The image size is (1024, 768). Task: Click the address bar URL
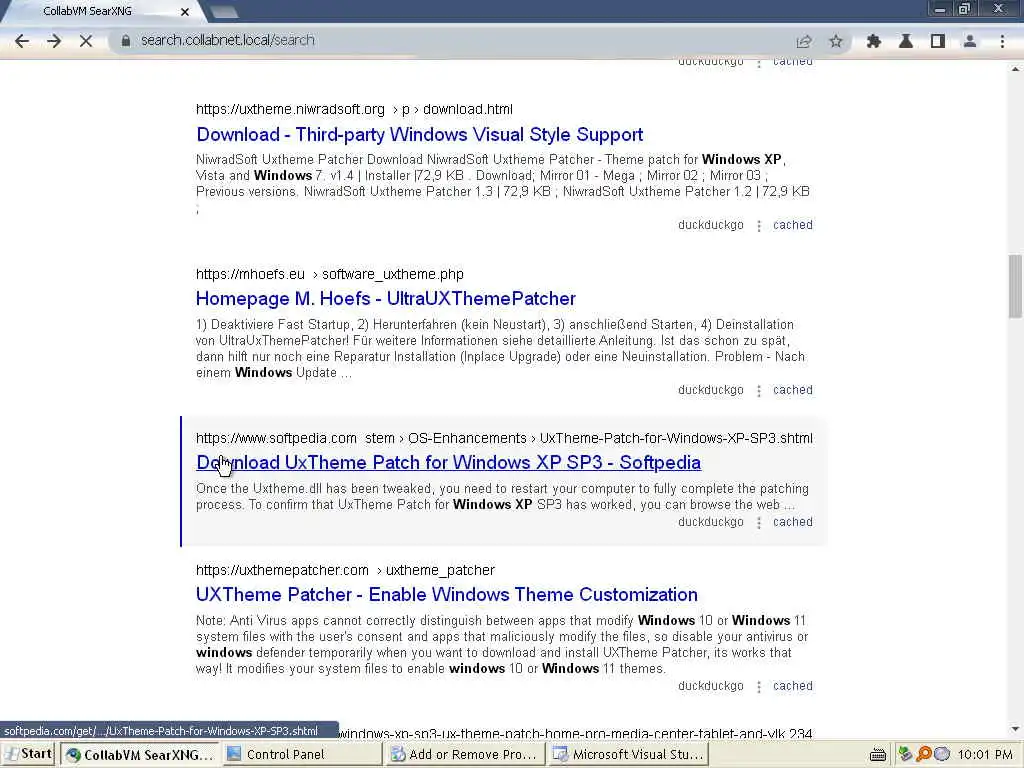(228, 40)
